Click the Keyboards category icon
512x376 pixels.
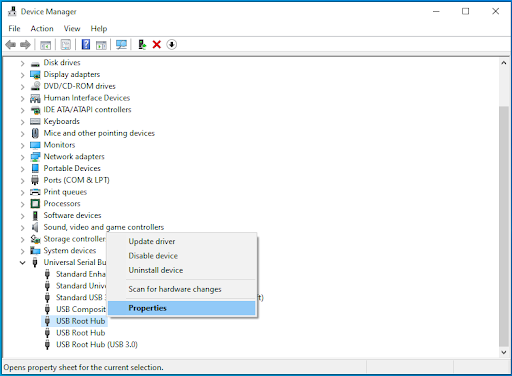[x=35, y=121]
